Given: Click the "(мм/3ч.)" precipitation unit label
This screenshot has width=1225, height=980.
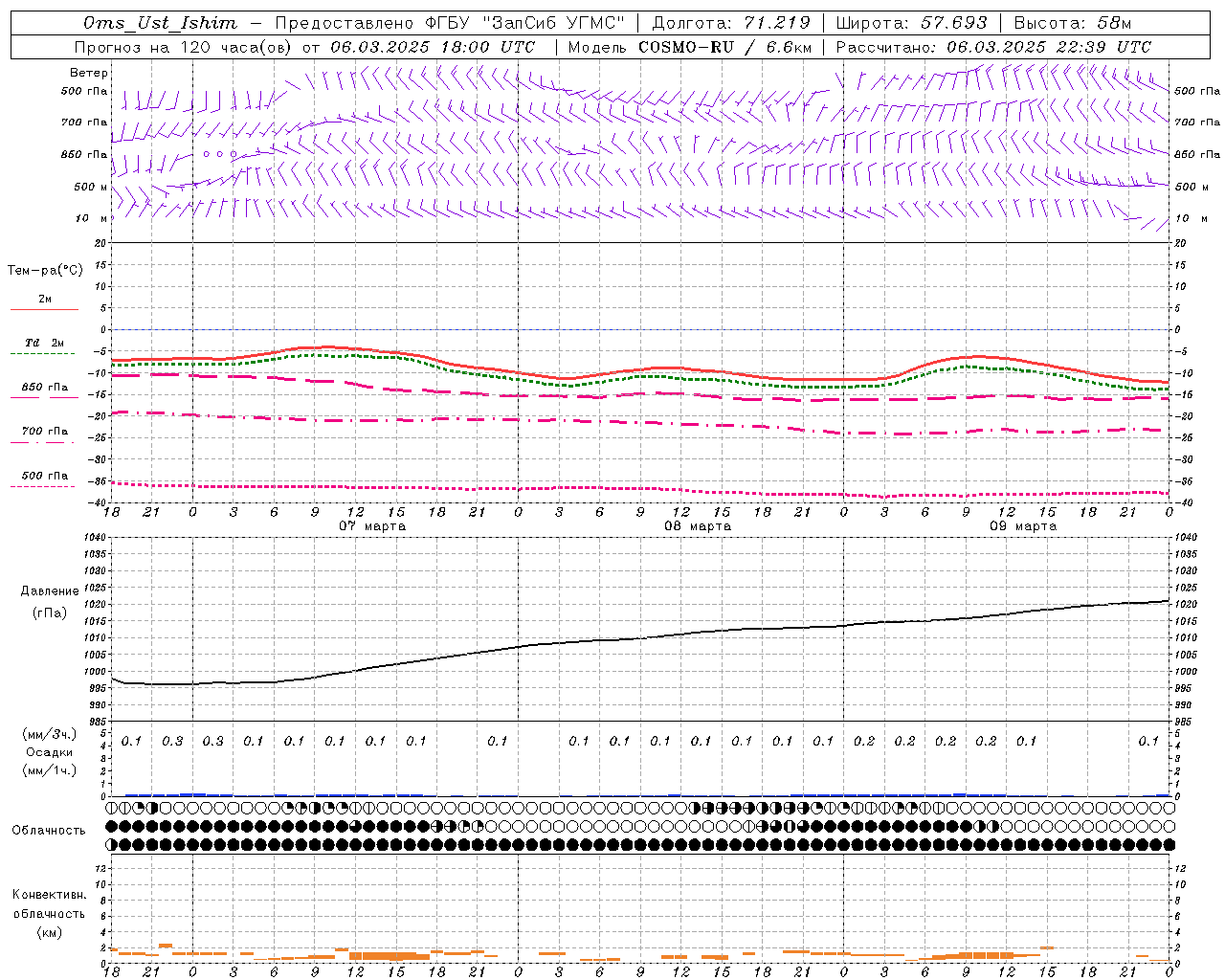Looking at the screenshot, I should [x=50, y=734].
